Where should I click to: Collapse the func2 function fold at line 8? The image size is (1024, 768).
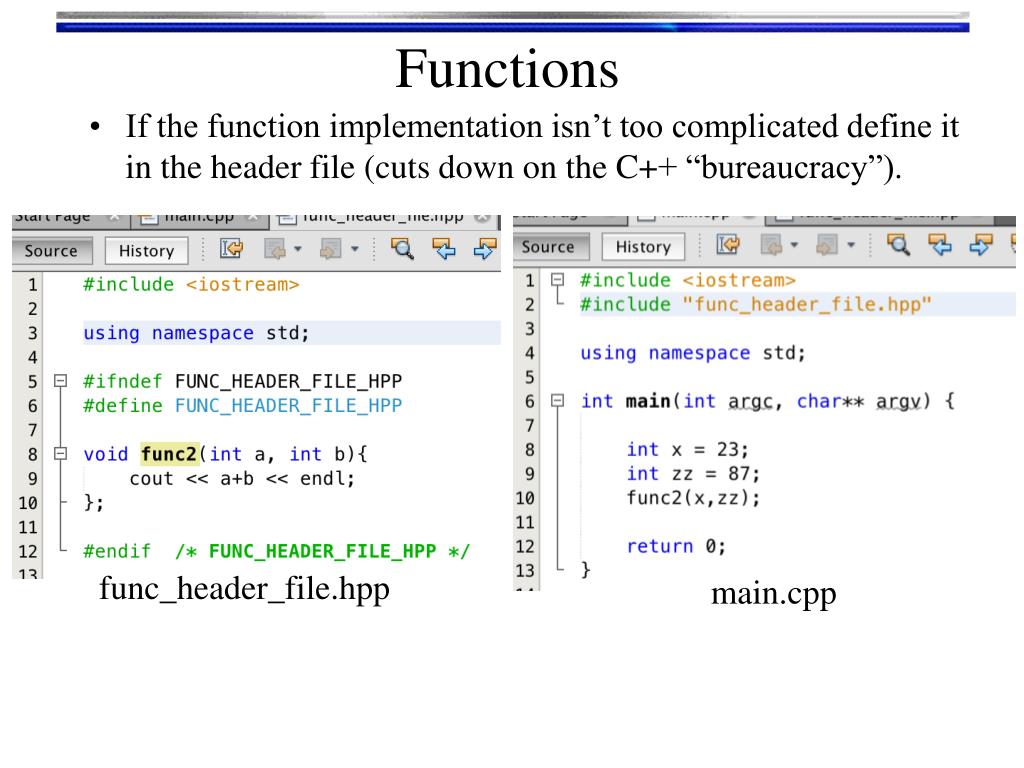60,453
